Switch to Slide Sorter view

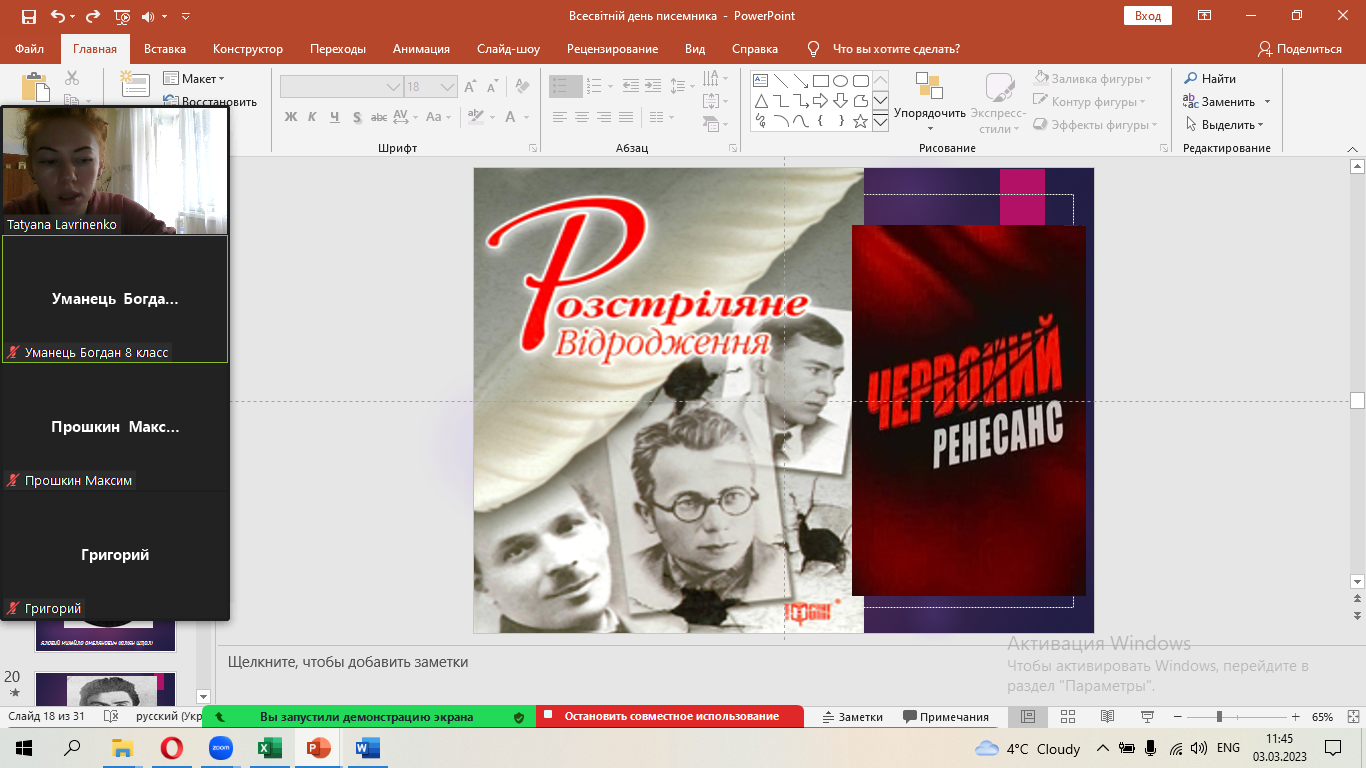[1068, 717]
